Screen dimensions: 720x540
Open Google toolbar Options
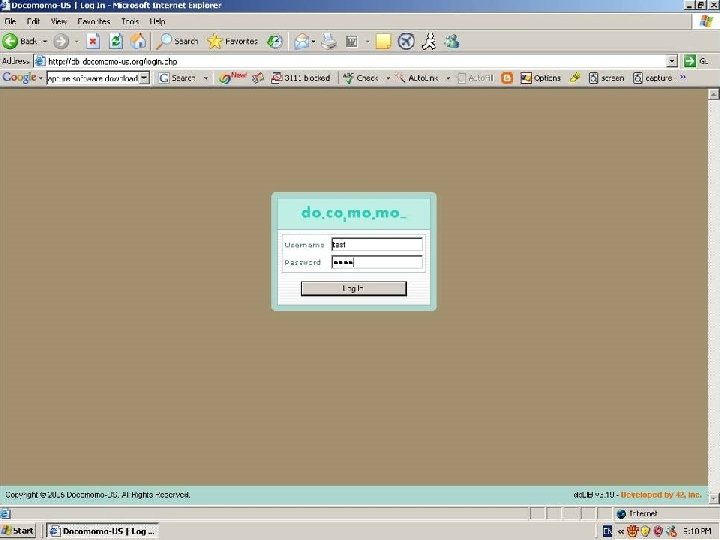coord(540,78)
